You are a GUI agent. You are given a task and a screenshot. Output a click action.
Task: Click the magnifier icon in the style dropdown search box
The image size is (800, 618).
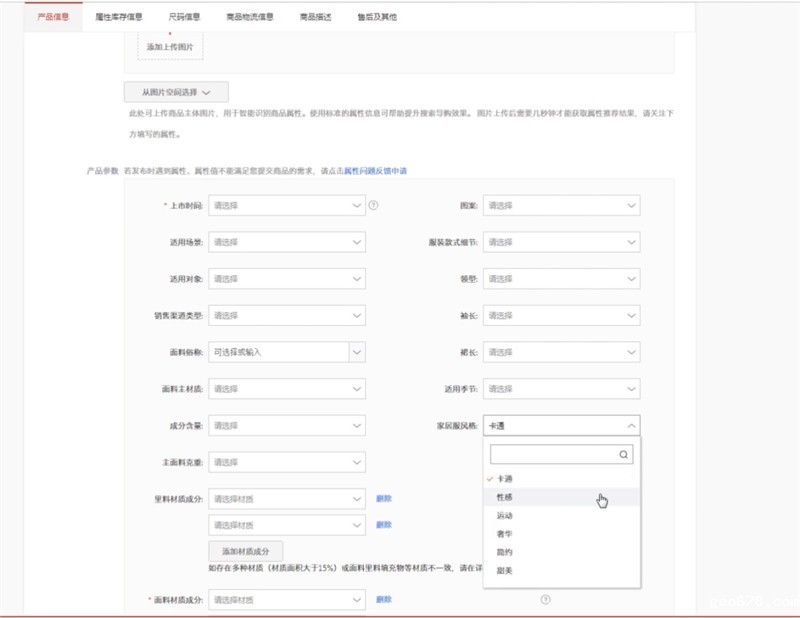pyautogui.click(x=624, y=453)
